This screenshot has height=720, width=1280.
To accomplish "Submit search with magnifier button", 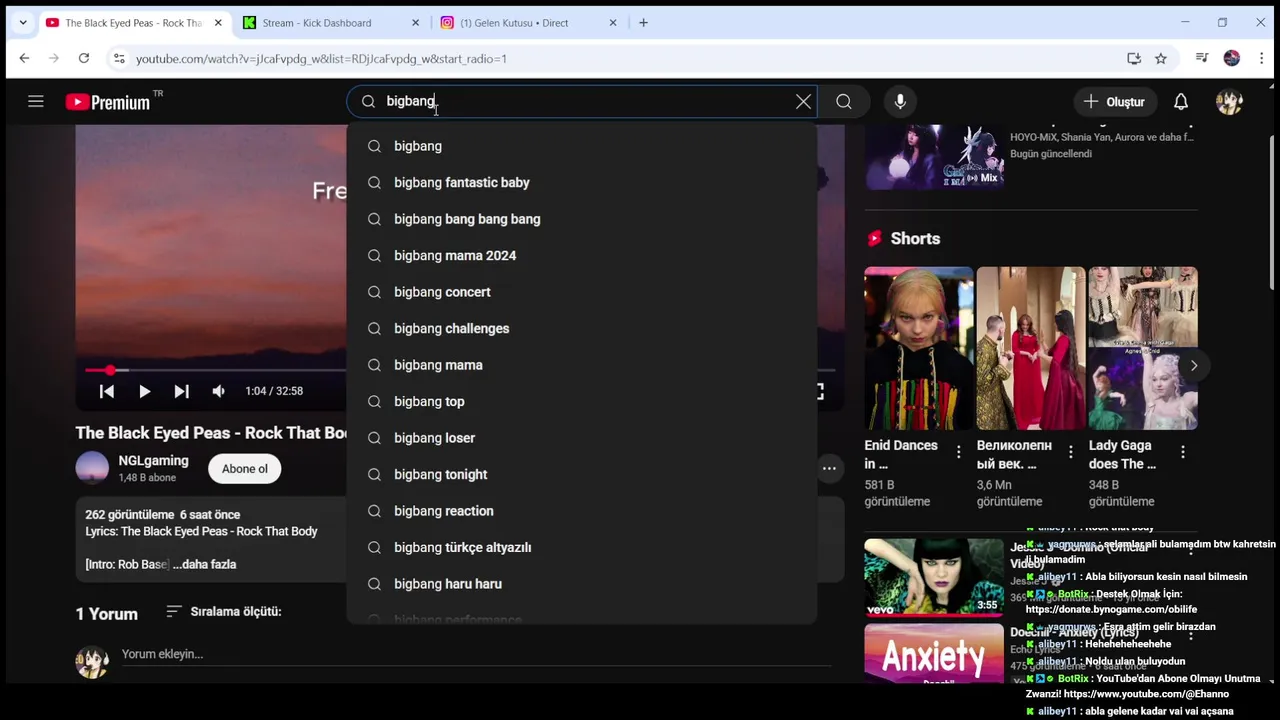I will point(844,101).
